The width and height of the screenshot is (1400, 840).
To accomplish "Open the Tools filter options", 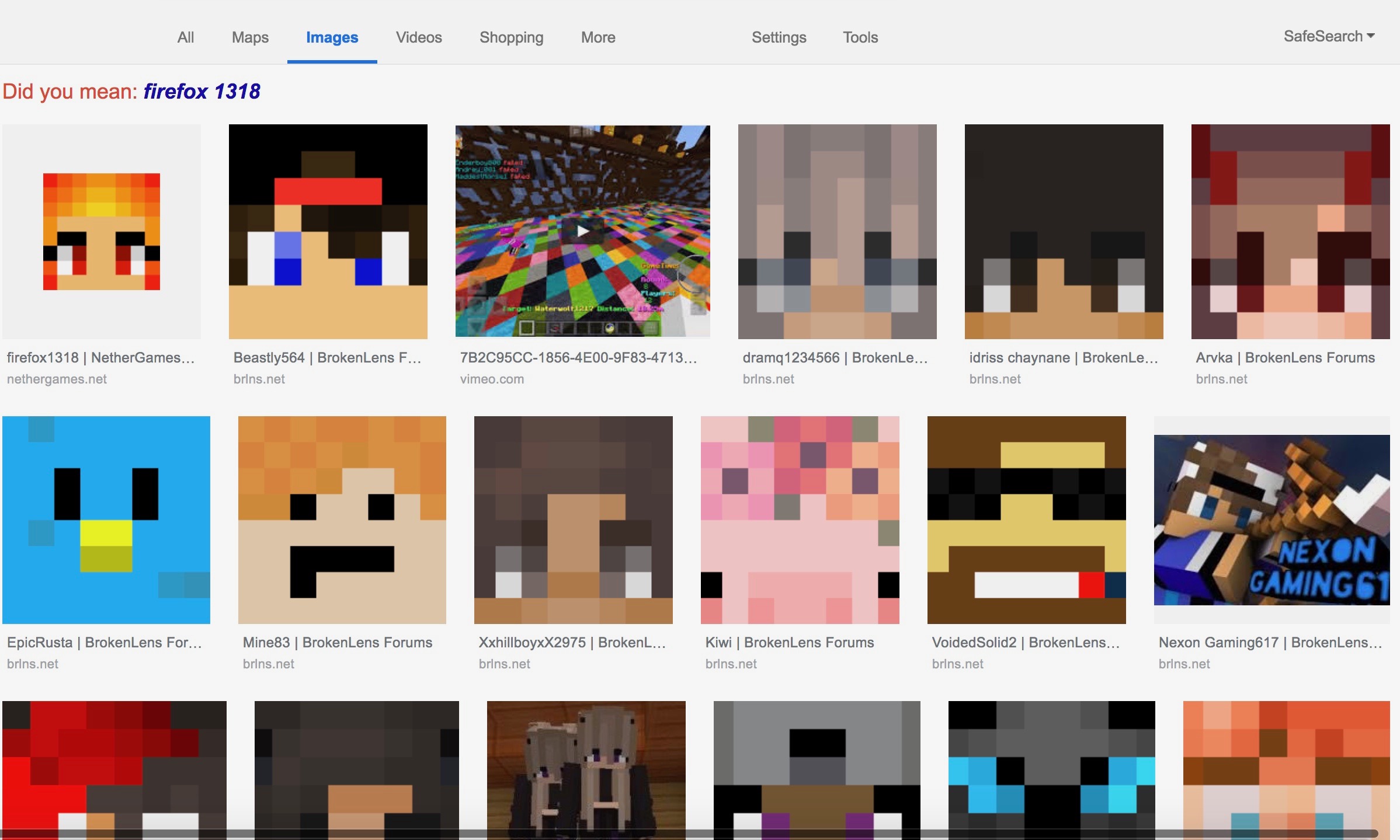I will (860, 37).
